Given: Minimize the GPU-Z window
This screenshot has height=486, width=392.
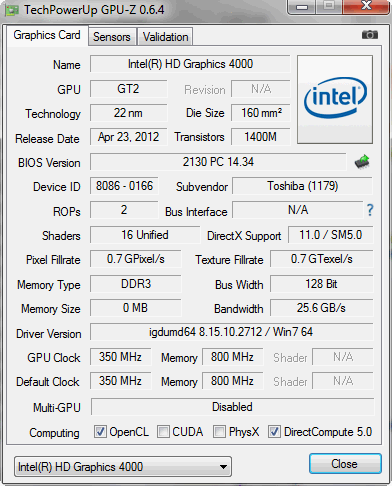Looking at the screenshot, I should pyautogui.click(x=302, y=7).
